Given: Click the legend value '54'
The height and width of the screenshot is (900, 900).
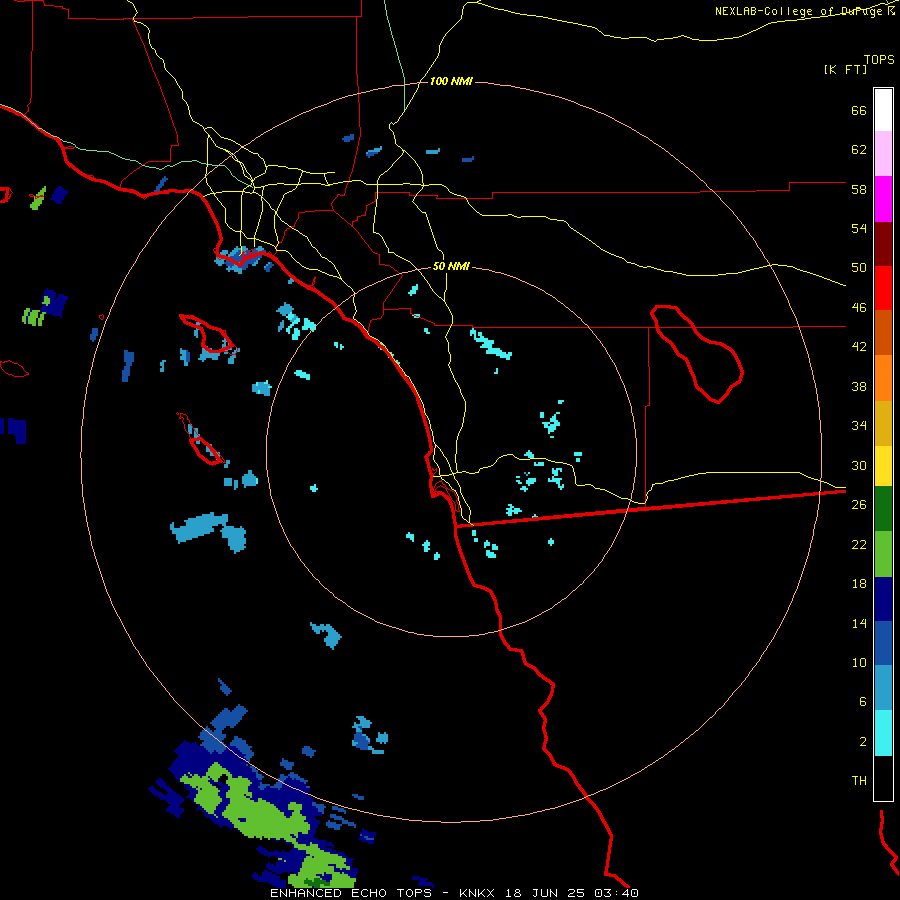Looking at the screenshot, I should coord(859,228).
